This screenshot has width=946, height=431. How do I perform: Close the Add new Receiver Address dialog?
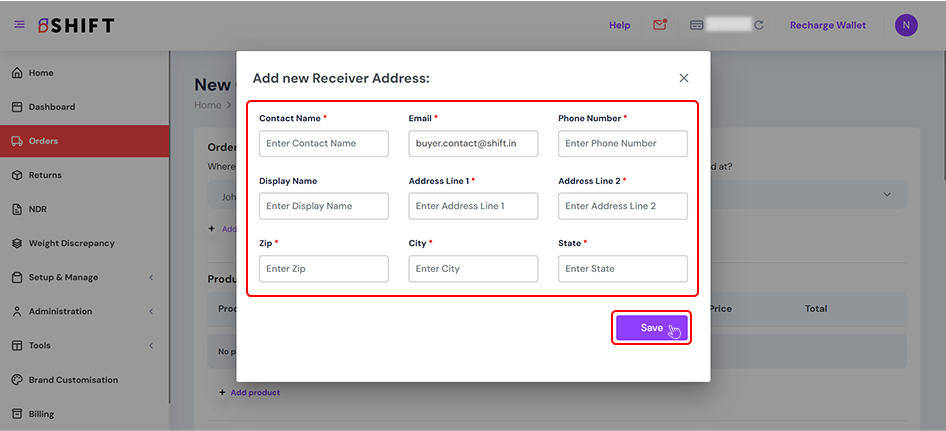coord(684,78)
